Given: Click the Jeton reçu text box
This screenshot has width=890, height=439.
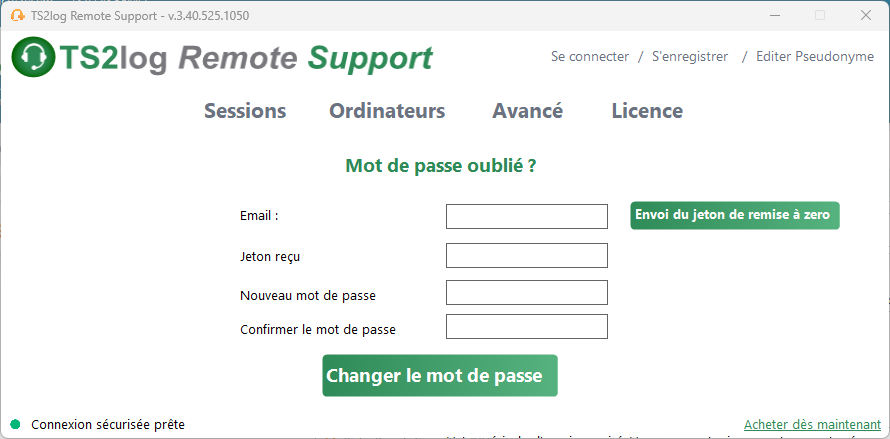Looking at the screenshot, I should [x=527, y=256].
